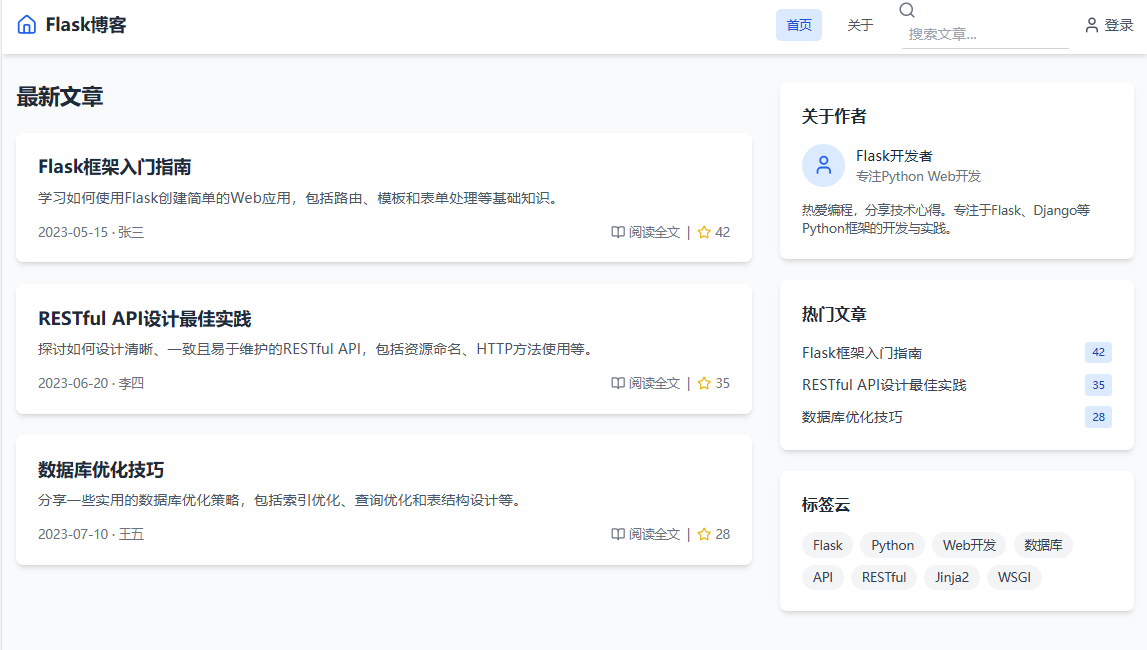The width and height of the screenshot is (1147, 650).
Task: Click 阅读全文 on the Flask框架入门指南 card
Action: coord(654,232)
